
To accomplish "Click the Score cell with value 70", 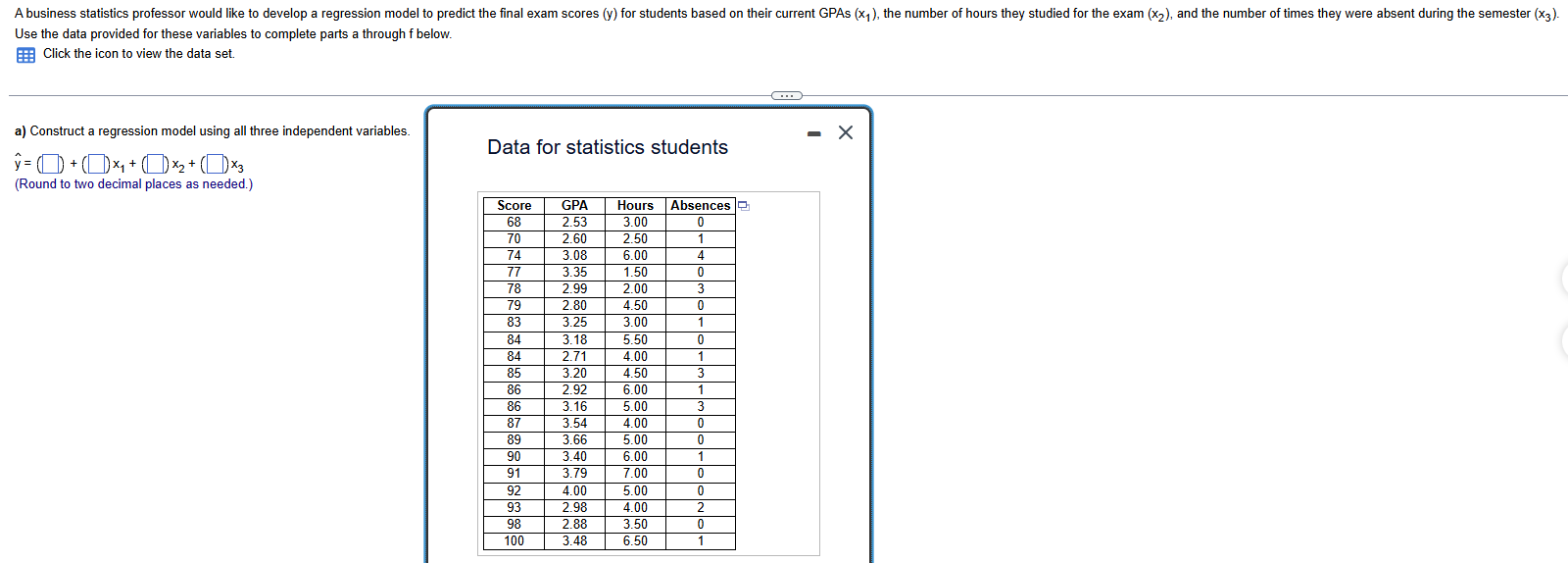I will point(514,239).
